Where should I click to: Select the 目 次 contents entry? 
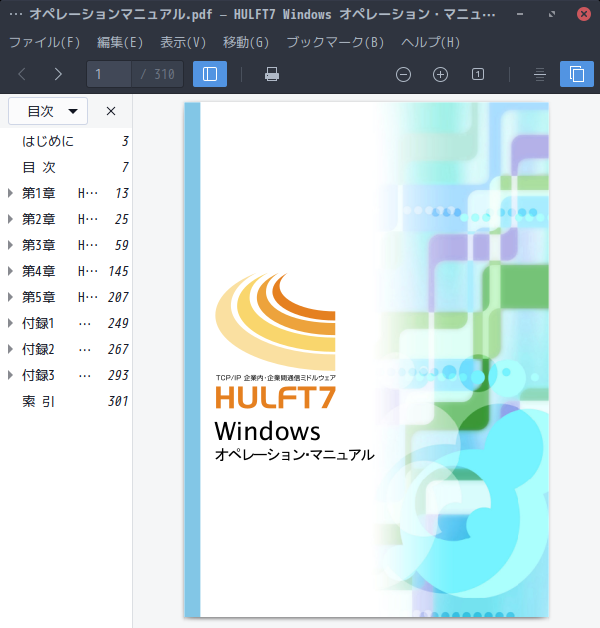pyautogui.click(x=66, y=167)
